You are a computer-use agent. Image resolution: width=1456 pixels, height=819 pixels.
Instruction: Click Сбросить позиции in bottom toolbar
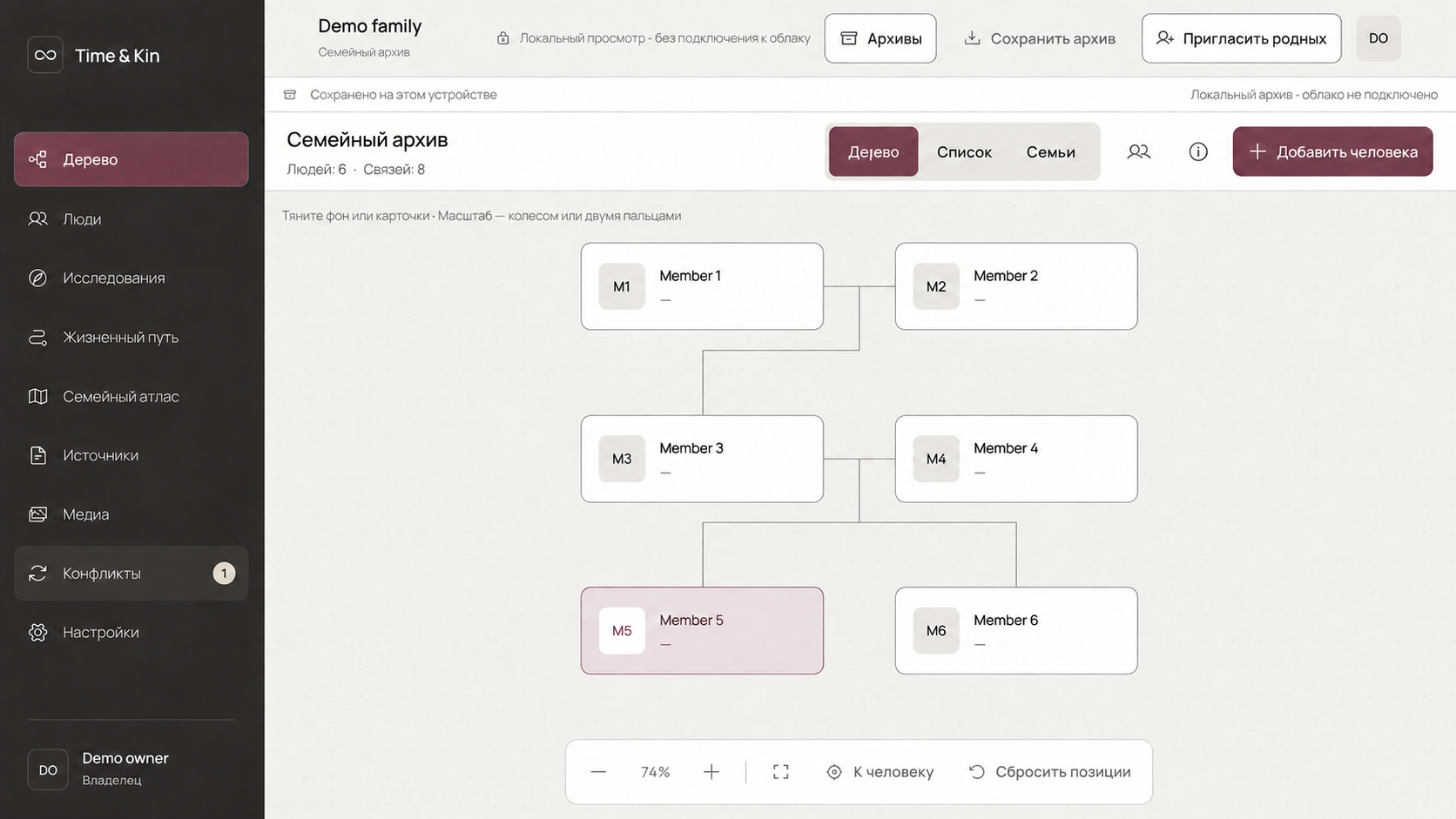[x=1049, y=772]
